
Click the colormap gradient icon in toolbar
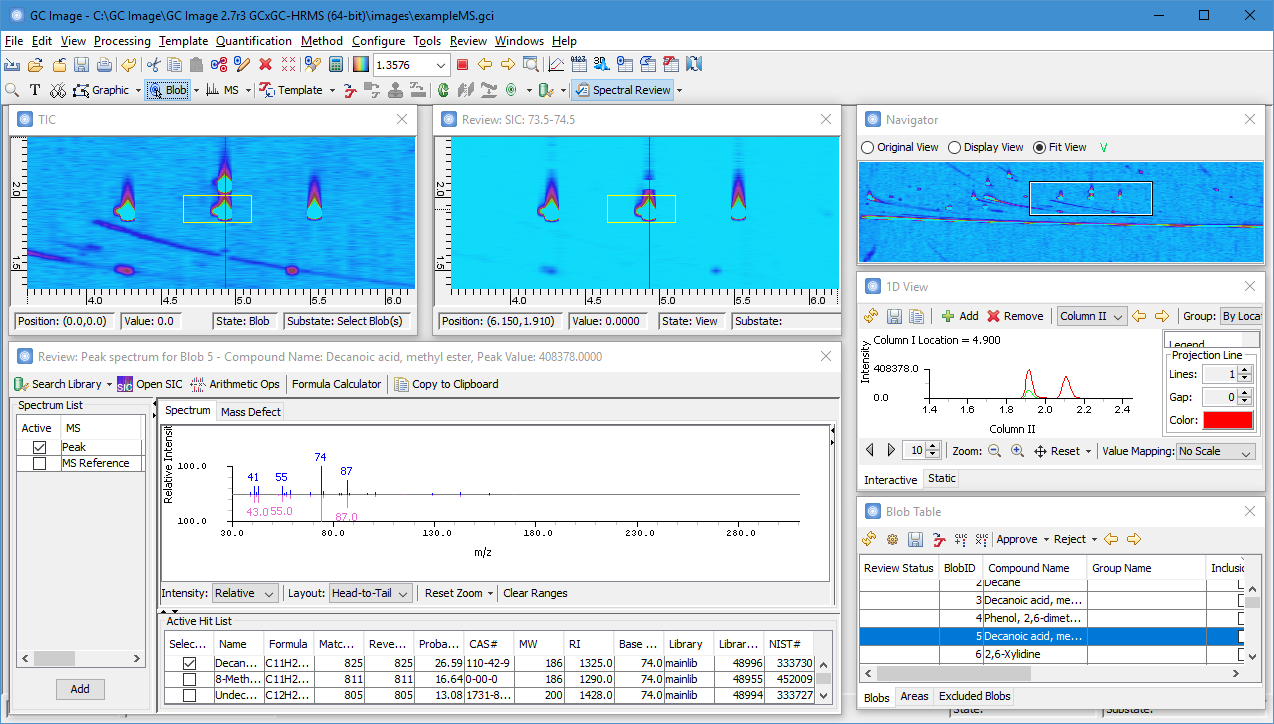360,65
